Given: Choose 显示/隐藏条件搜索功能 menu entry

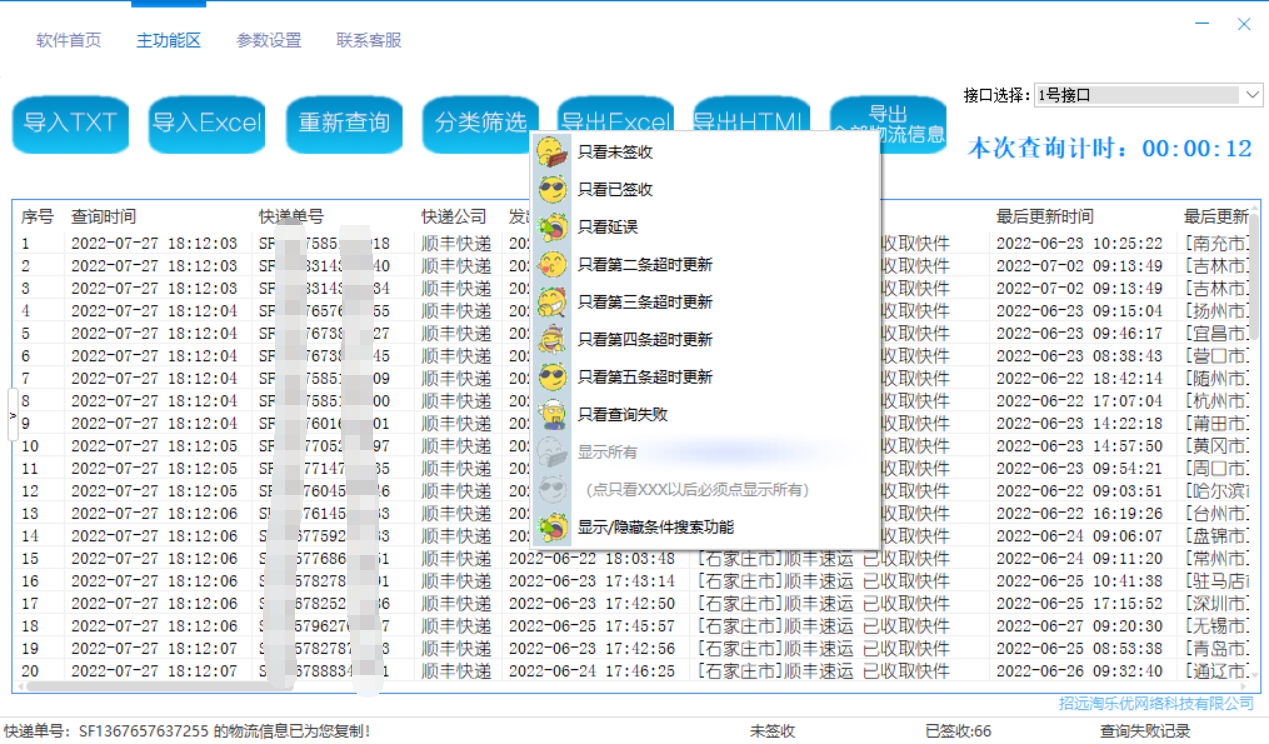Looking at the screenshot, I should click(x=655, y=527).
